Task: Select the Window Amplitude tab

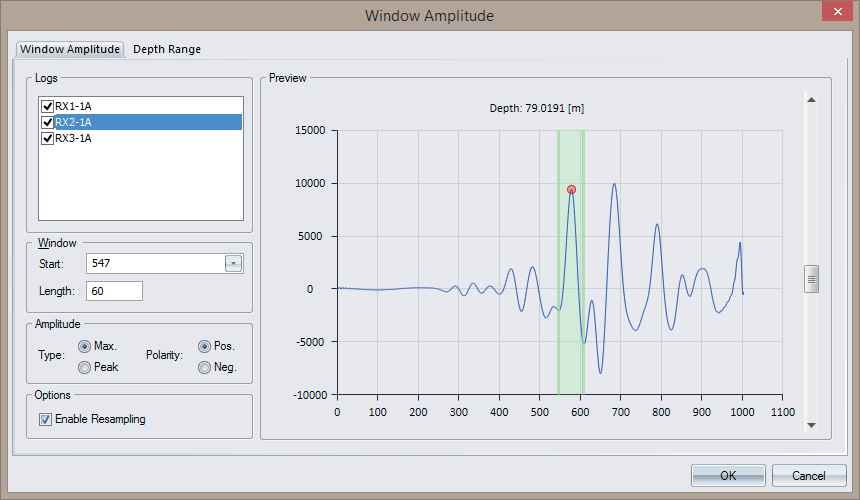Action: [x=70, y=49]
